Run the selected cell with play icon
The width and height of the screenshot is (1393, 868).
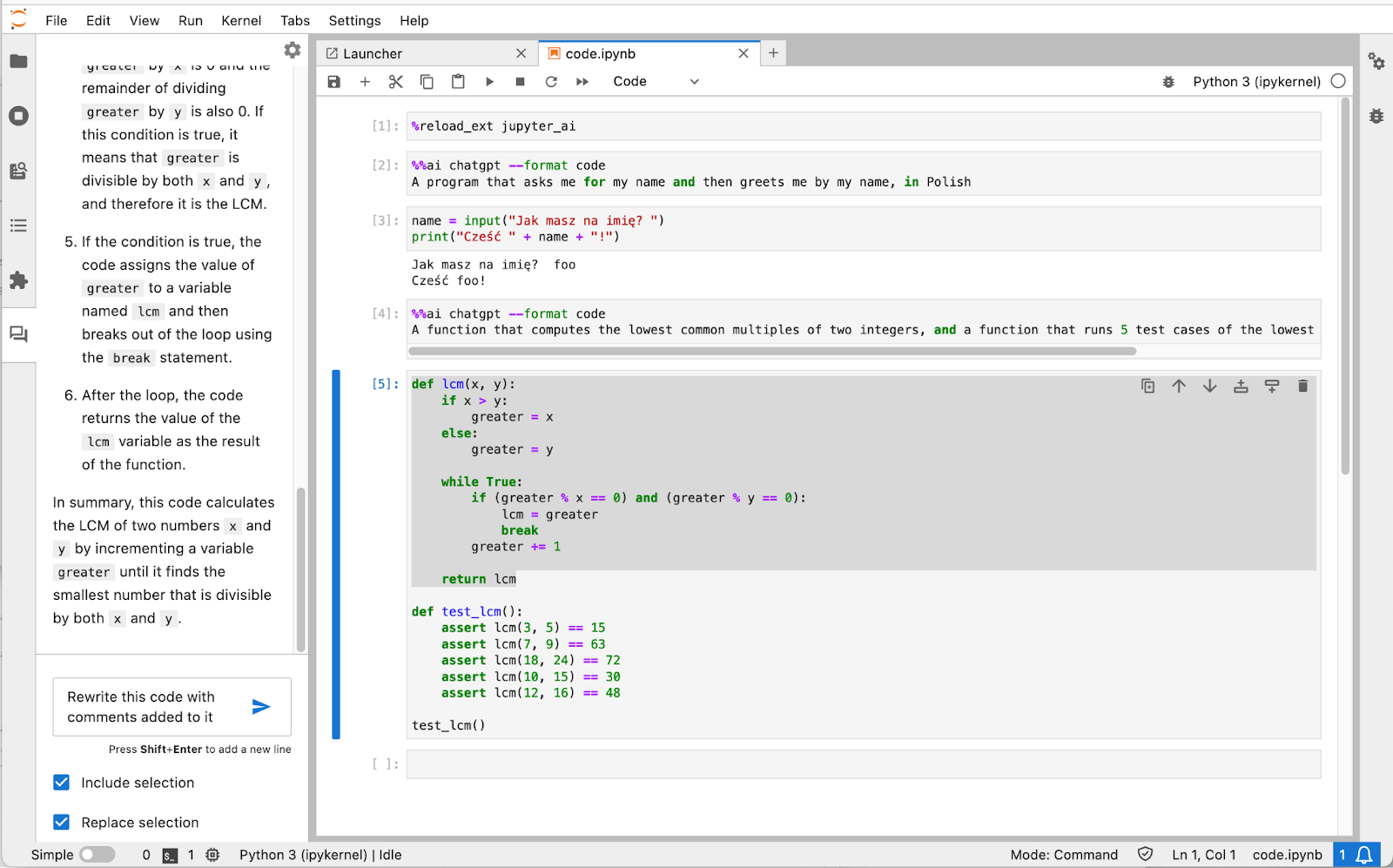tap(489, 82)
